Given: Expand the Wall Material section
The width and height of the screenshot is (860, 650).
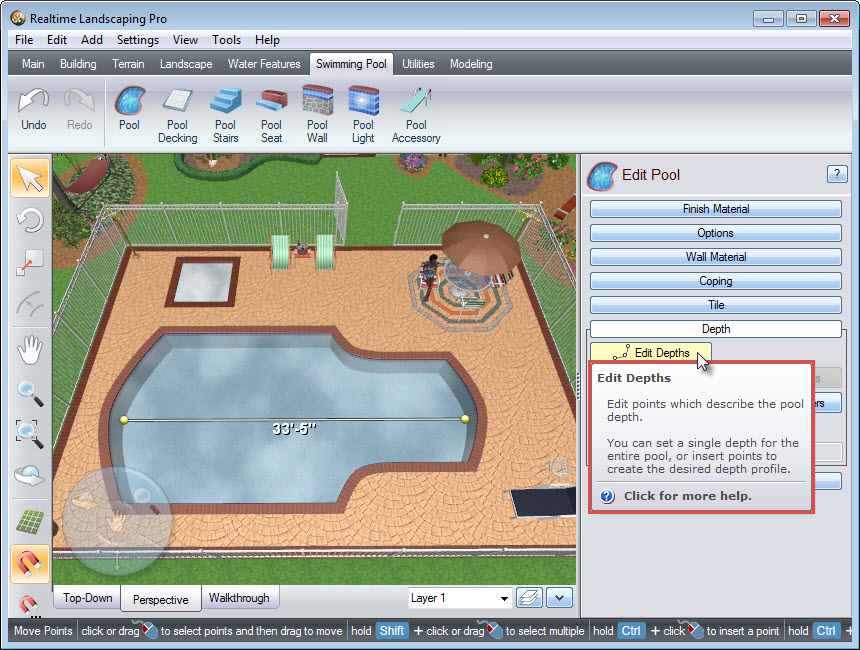Looking at the screenshot, I should click(716, 257).
